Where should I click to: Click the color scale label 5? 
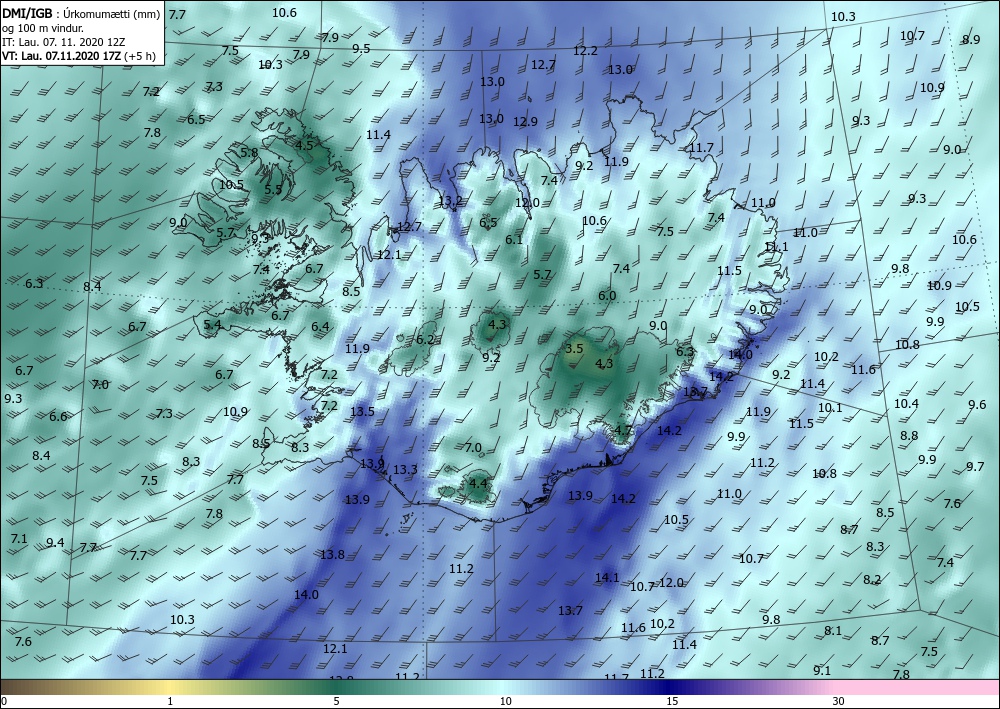[336, 701]
